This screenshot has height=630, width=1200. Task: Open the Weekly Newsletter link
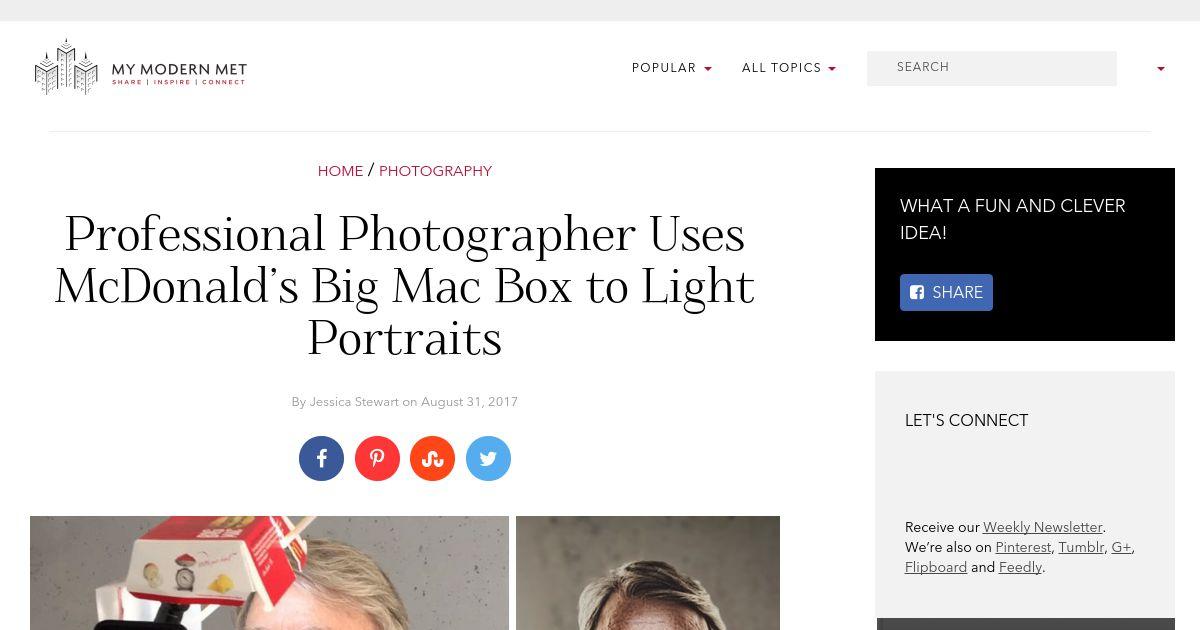1042,527
